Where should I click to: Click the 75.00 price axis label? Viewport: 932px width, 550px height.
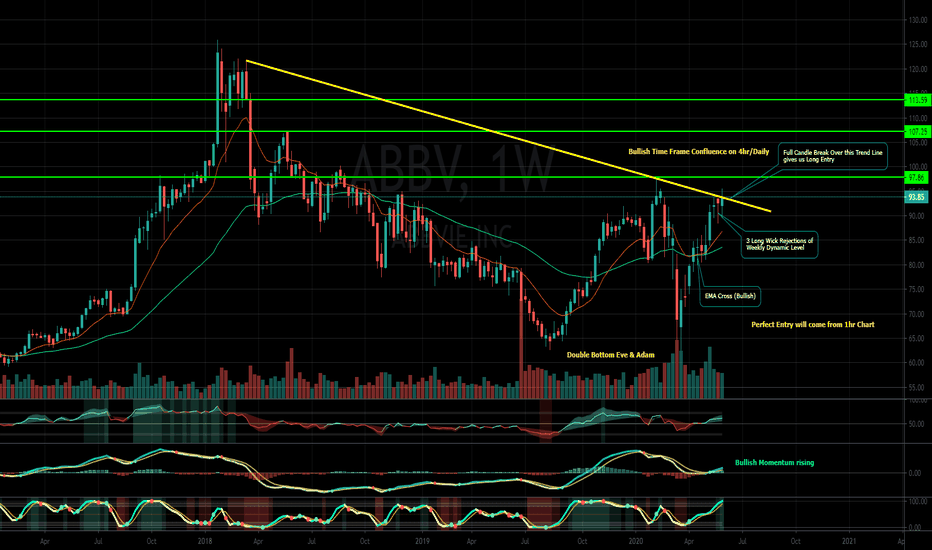click(918, 290)
